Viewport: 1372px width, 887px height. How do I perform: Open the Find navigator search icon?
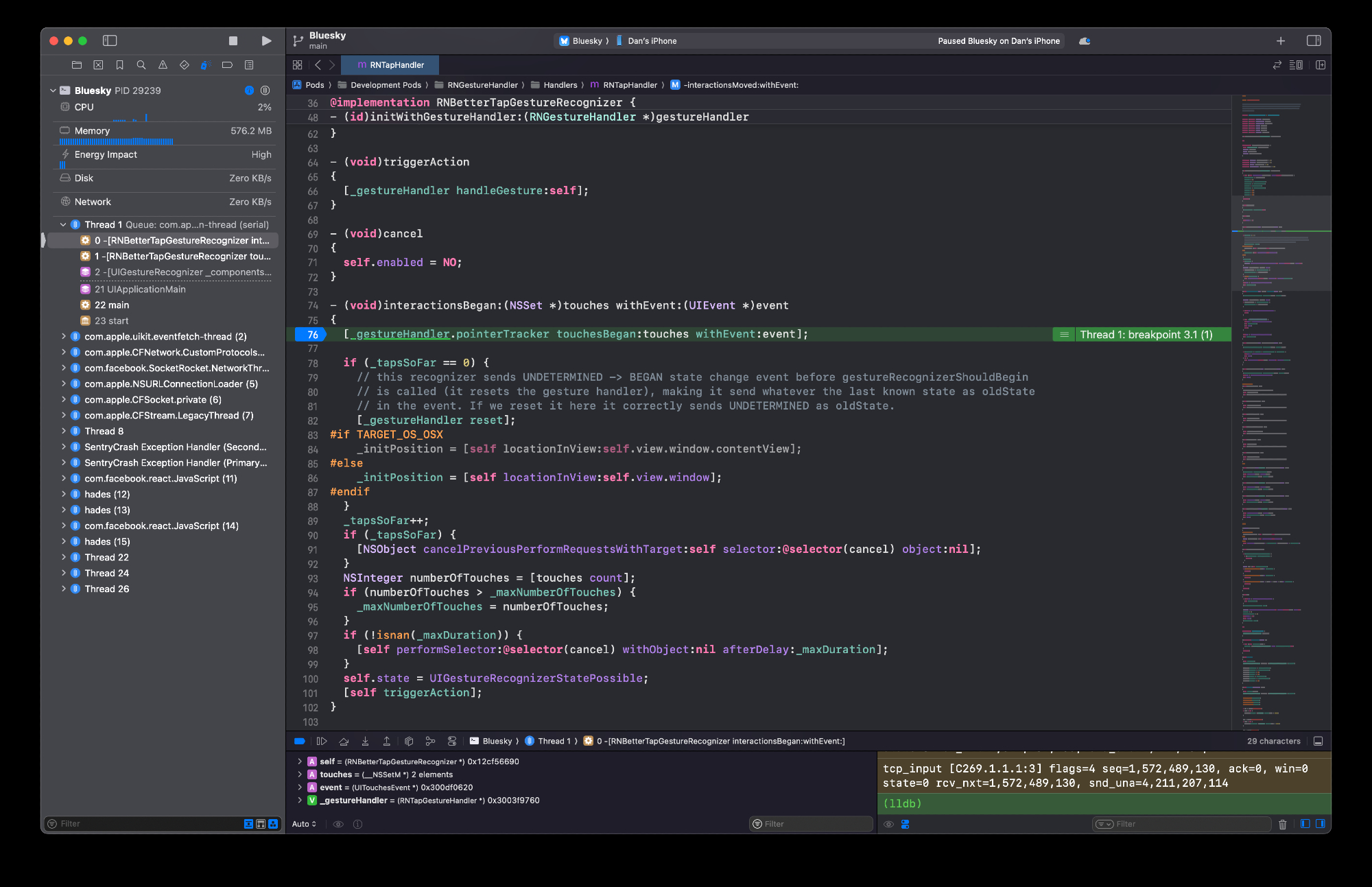tap(141, 65)
